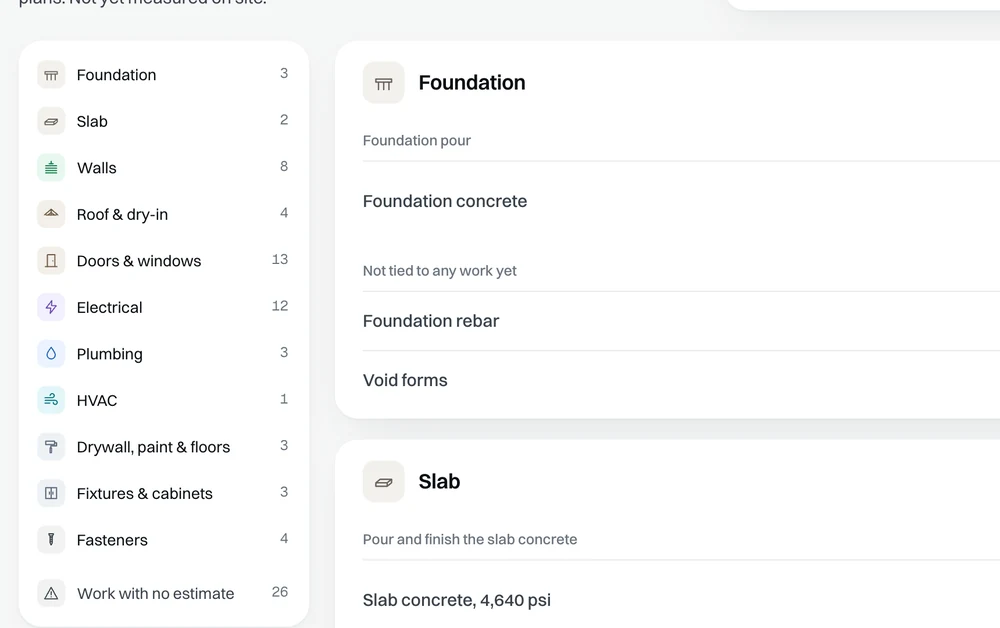Show Work with no estimate items
Screen dimensions: 1000x628
[x=164, y=594]
